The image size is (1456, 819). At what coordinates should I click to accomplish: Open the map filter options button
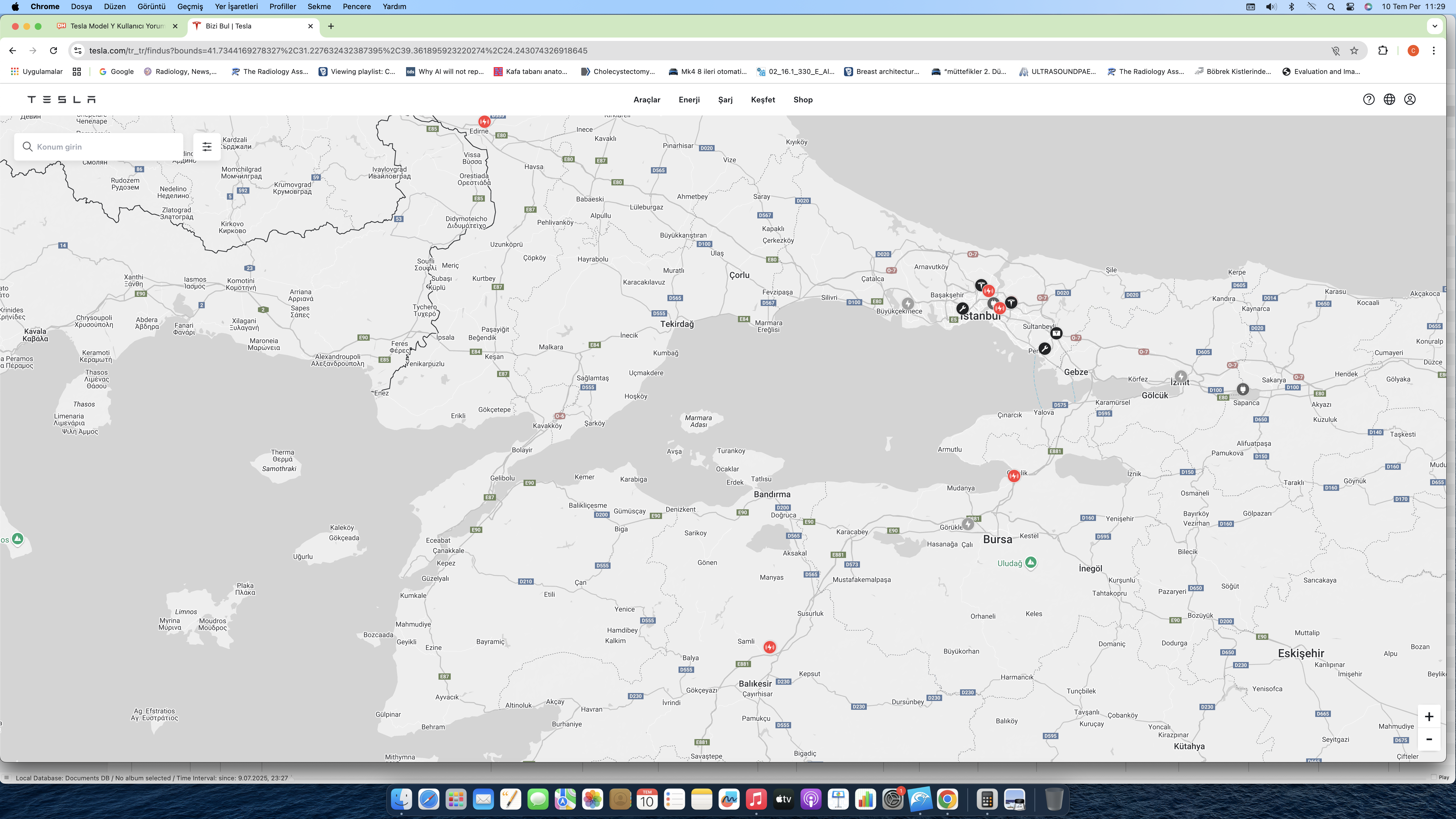[x=207, y=146]
